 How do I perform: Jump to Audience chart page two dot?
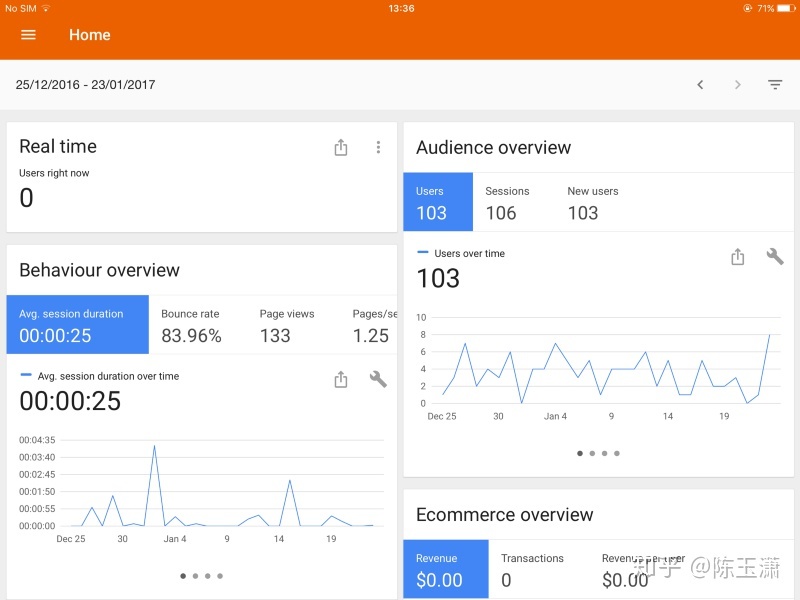click(592, 453)
